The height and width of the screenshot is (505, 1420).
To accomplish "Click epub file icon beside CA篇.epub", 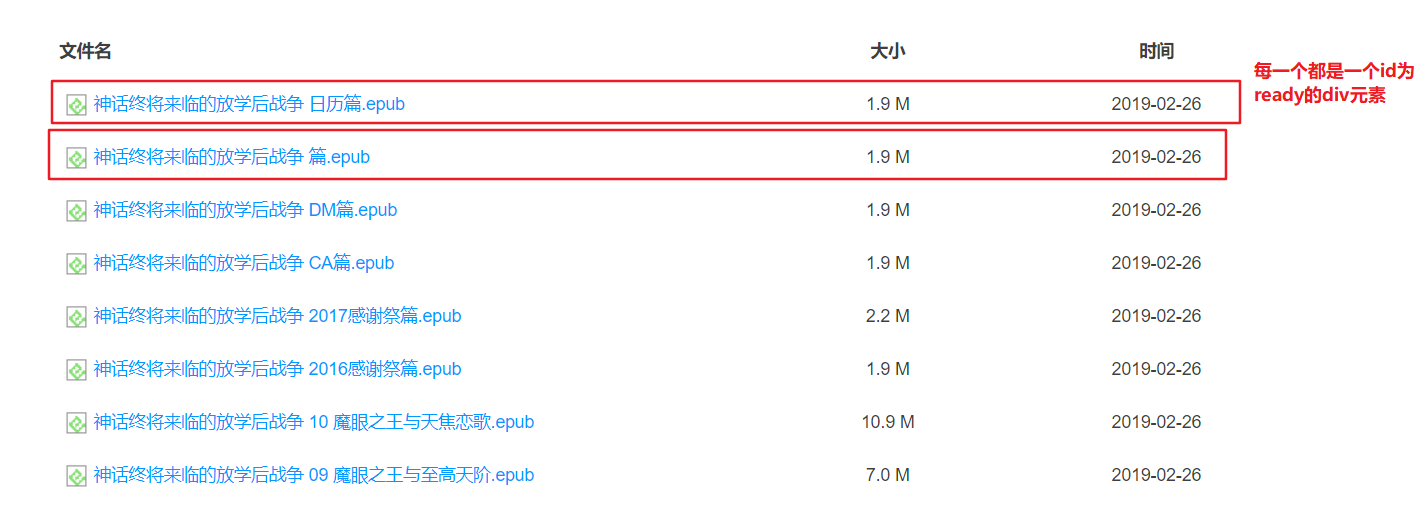I will click(x=76, y=264).
